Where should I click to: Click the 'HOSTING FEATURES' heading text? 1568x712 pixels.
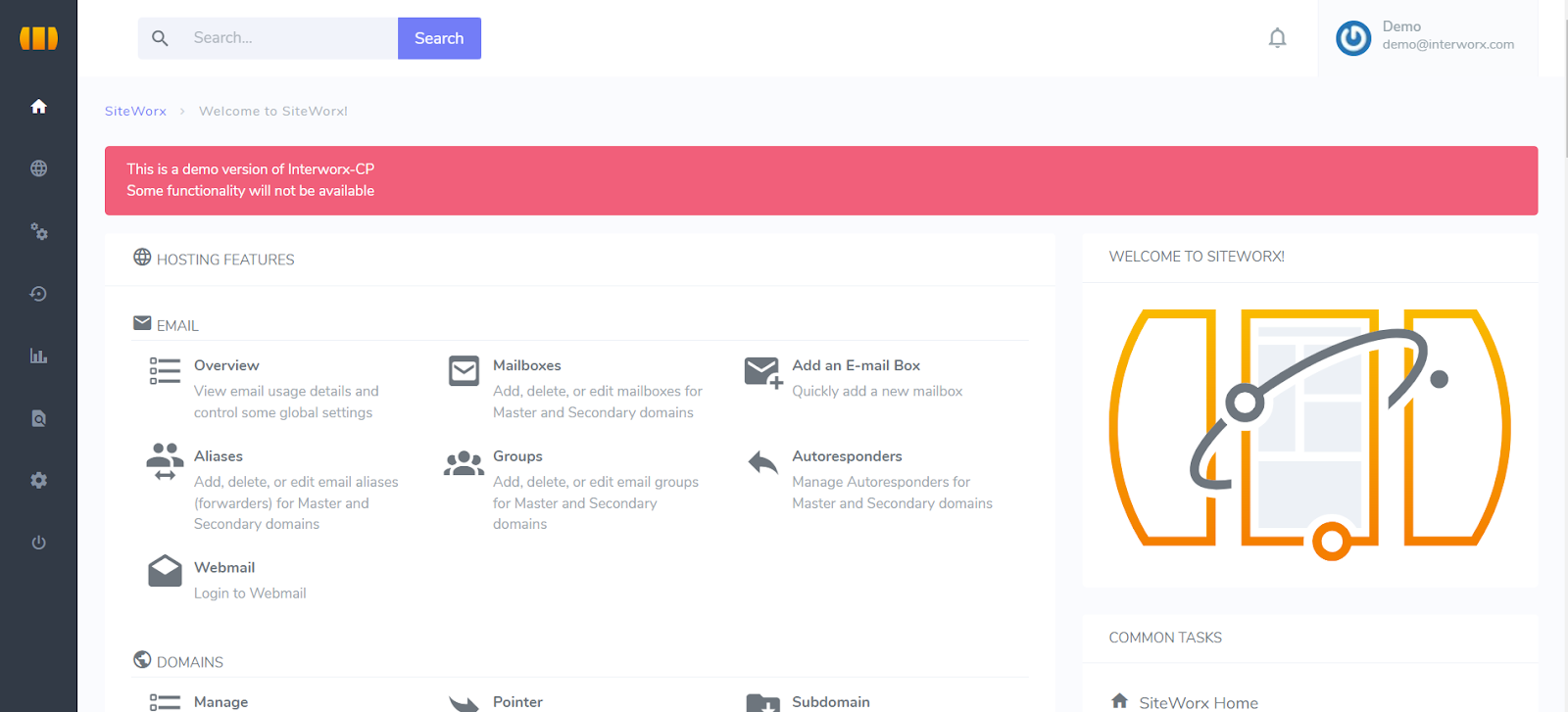point(225,260)
